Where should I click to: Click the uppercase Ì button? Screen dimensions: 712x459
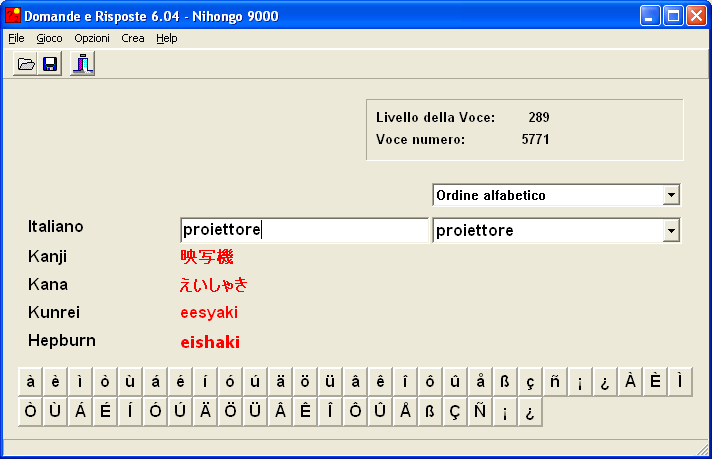click(x=680, y=382)
